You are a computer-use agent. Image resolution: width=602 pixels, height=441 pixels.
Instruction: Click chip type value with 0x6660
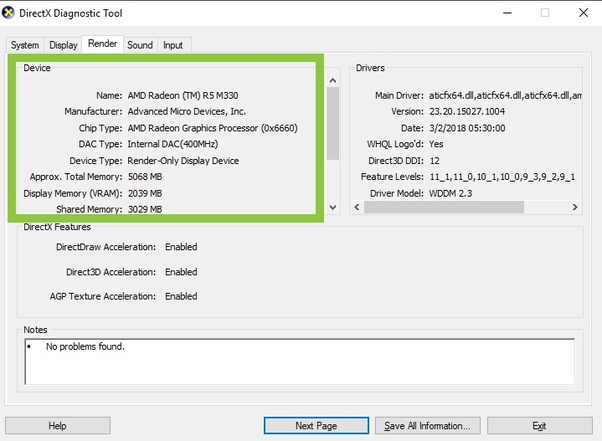pos(213,128)
